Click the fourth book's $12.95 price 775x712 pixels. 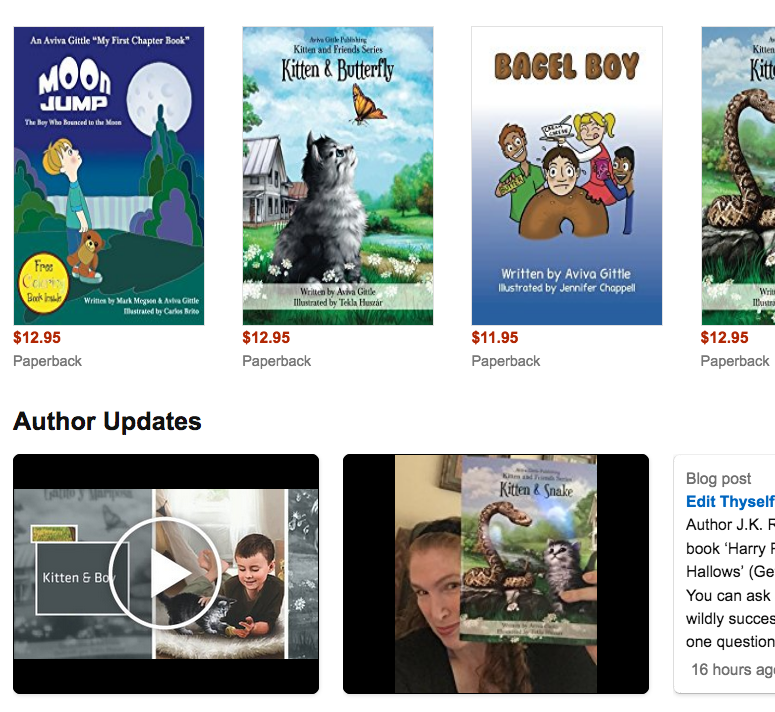pos(724,337)
